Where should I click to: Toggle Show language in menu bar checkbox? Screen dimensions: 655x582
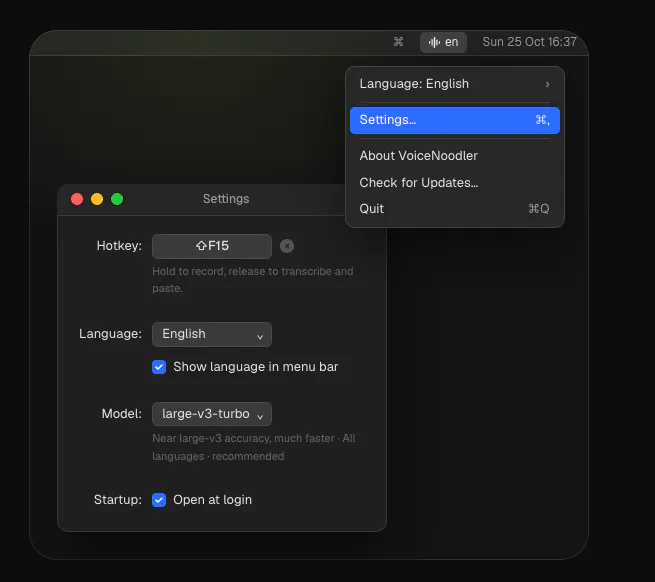coord(159,367)
